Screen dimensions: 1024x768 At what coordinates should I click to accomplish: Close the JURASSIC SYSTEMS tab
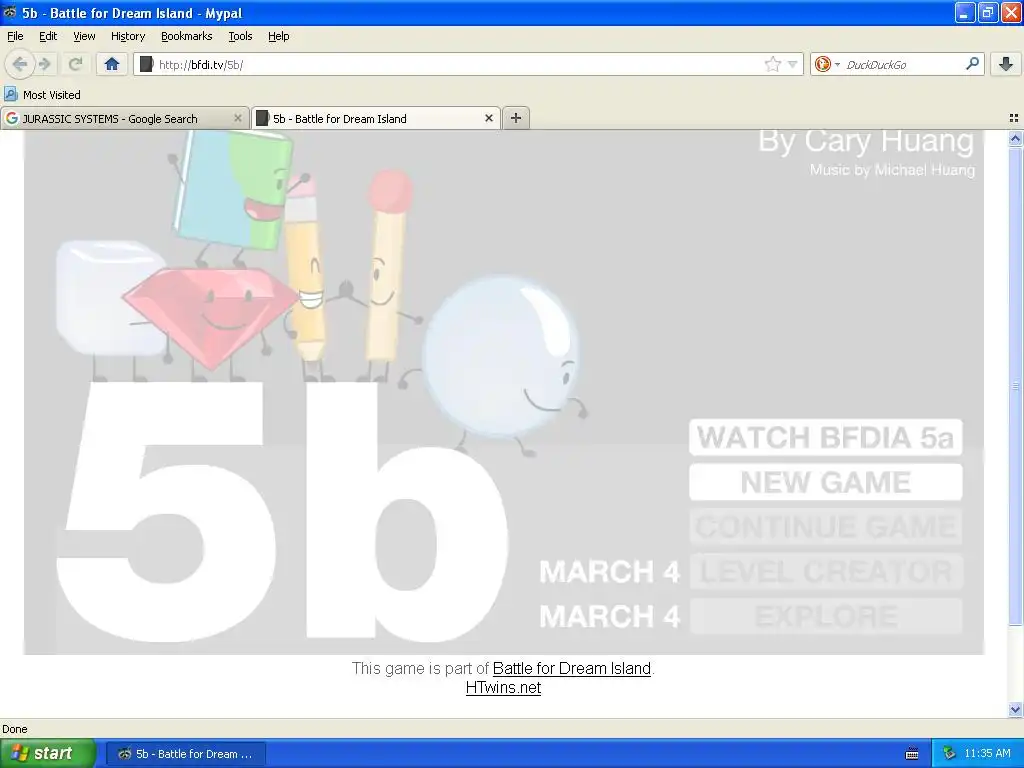[238, 118]
